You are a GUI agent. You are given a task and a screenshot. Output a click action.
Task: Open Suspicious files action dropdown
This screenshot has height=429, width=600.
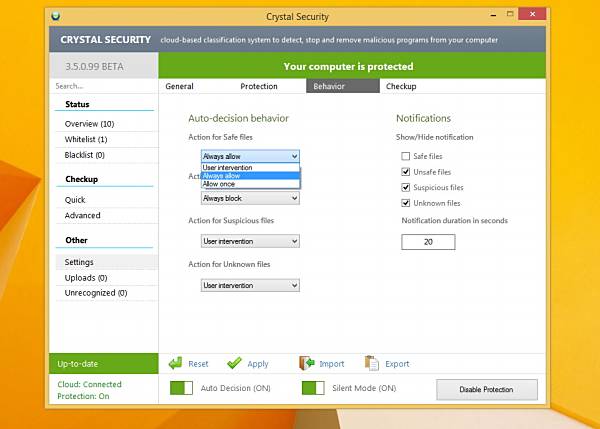[x=250, y=241]
